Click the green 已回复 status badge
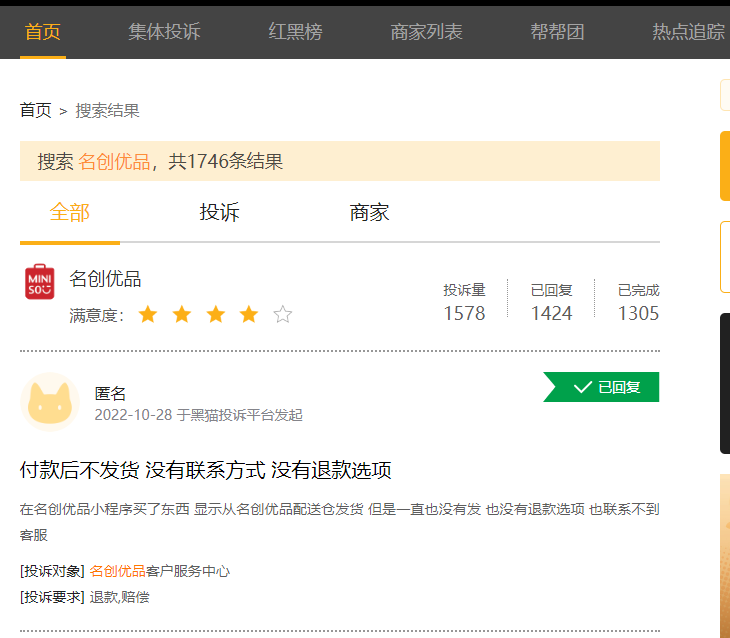Screen dimensions: 730x638 [x=602, y=387]
